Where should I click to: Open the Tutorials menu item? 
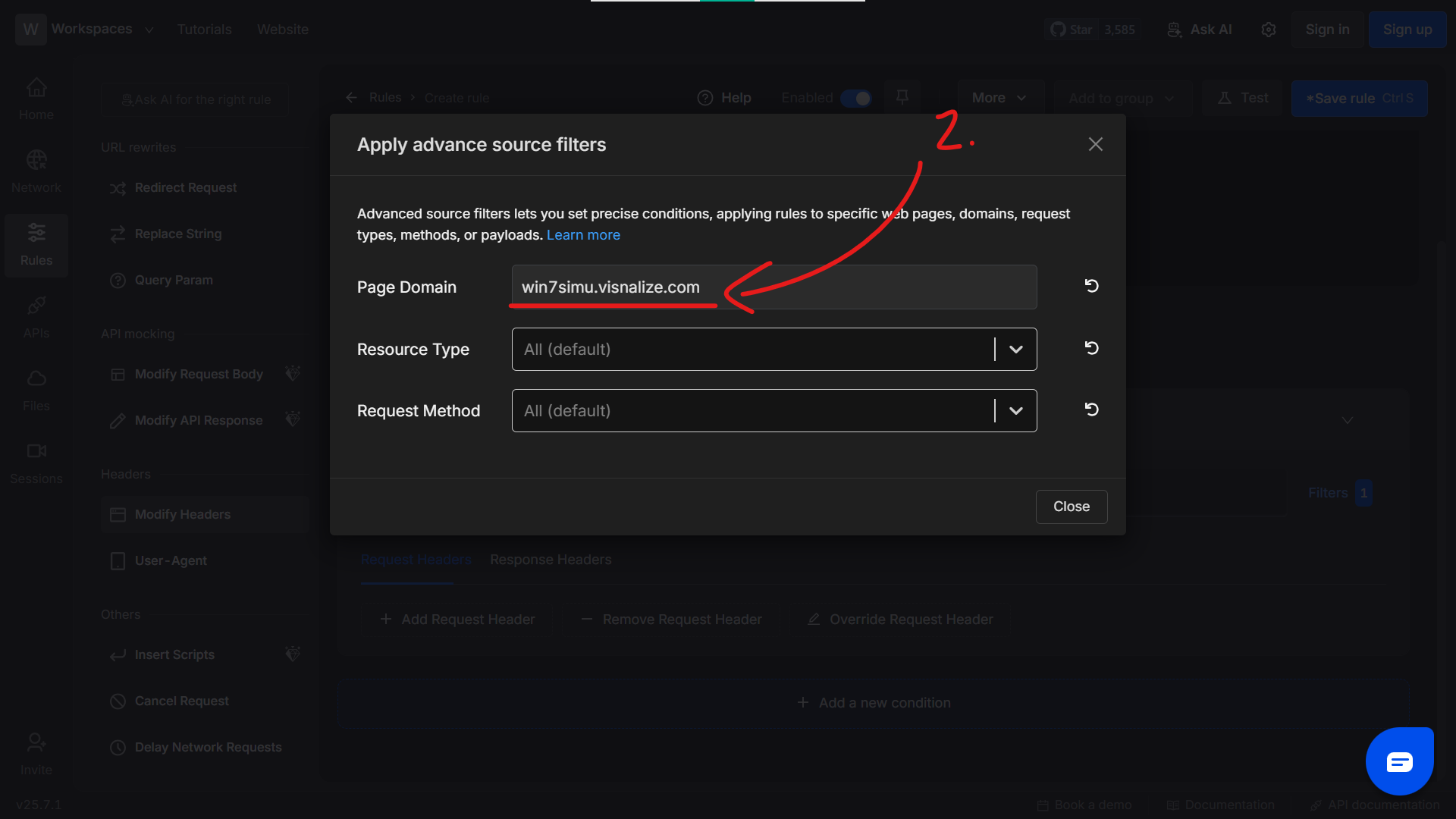tap(204, 29)
